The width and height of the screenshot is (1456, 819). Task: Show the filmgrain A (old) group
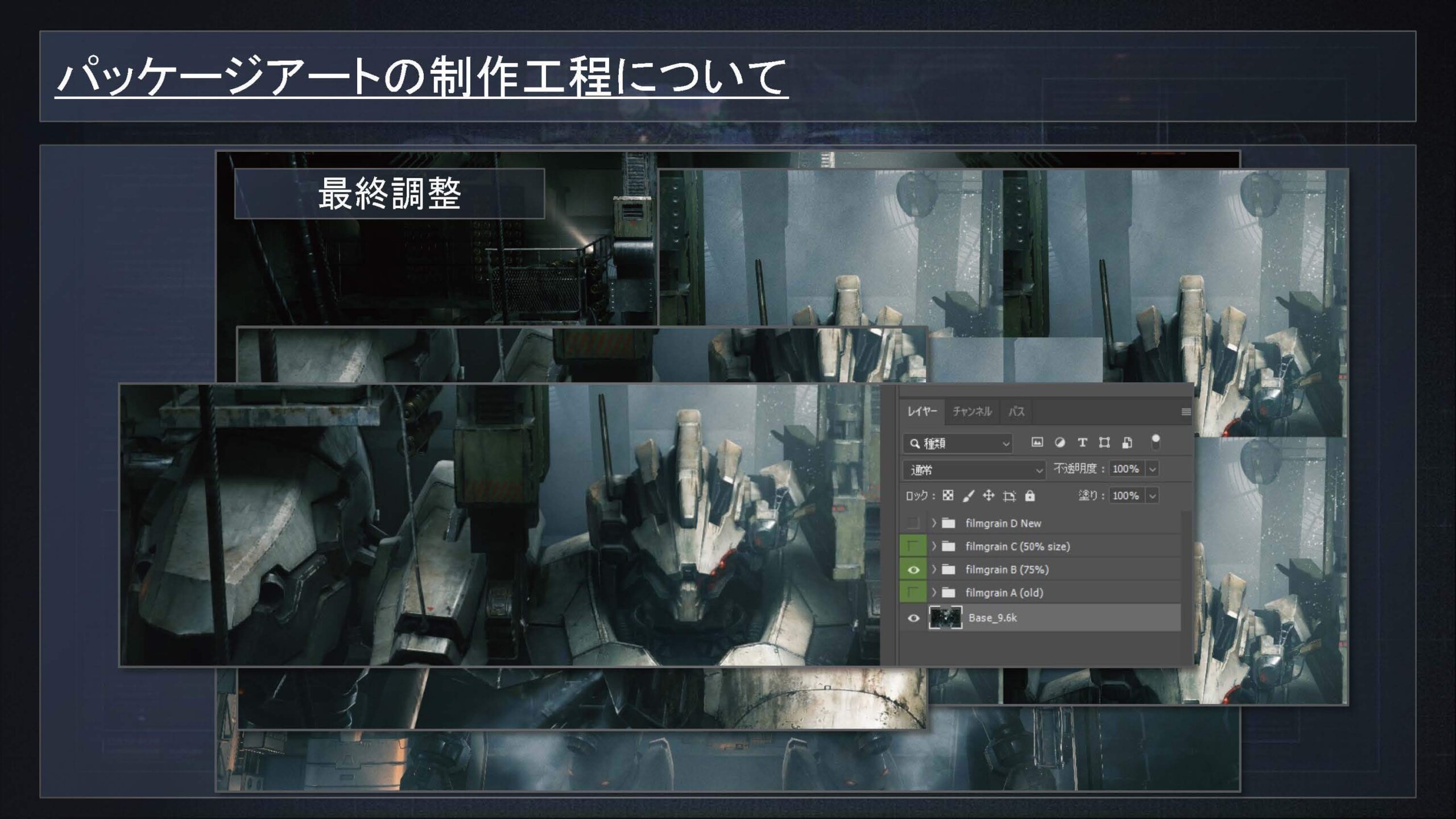click(913, 593)
